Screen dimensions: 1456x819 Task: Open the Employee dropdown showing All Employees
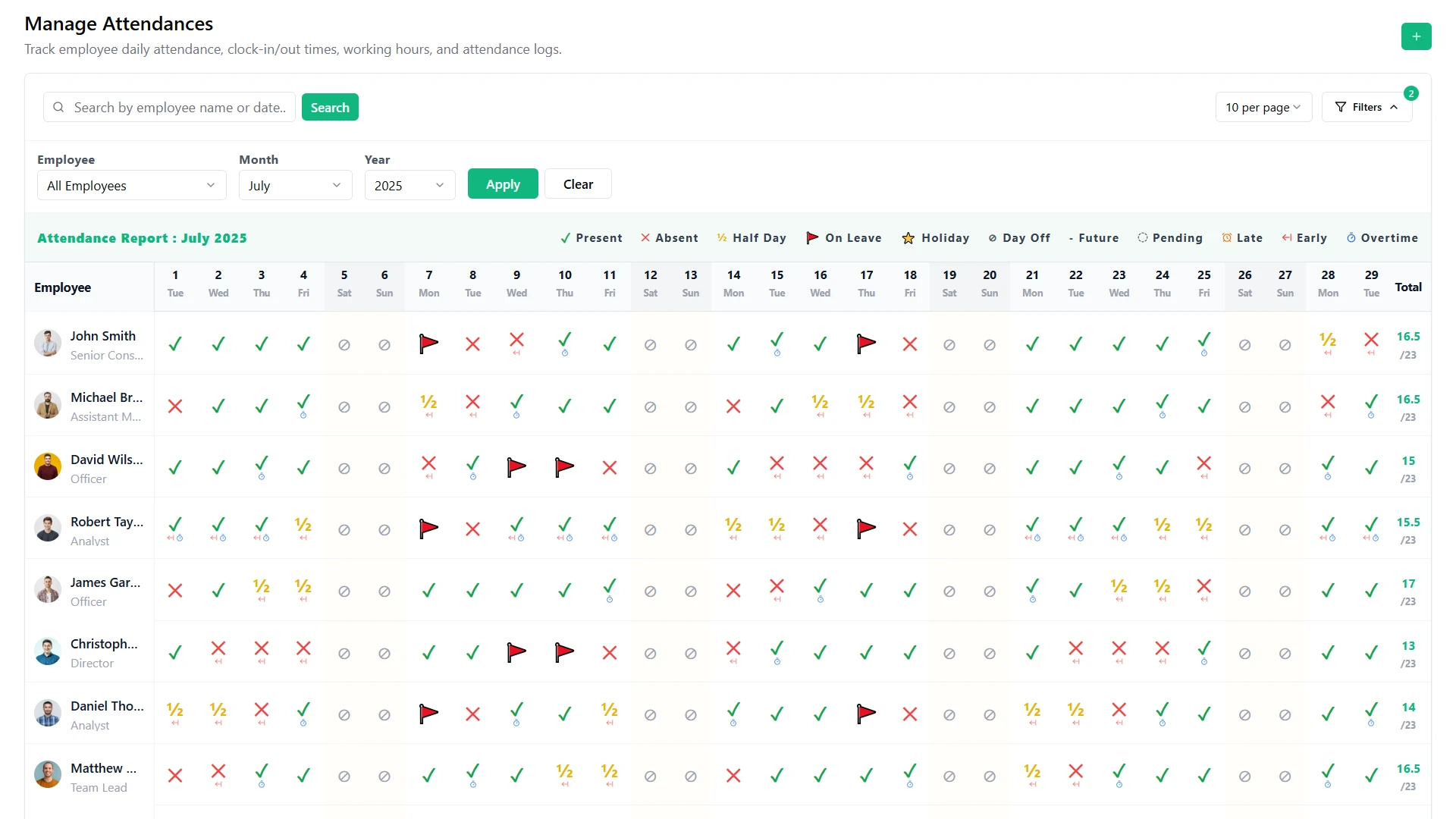click(132, 185)
